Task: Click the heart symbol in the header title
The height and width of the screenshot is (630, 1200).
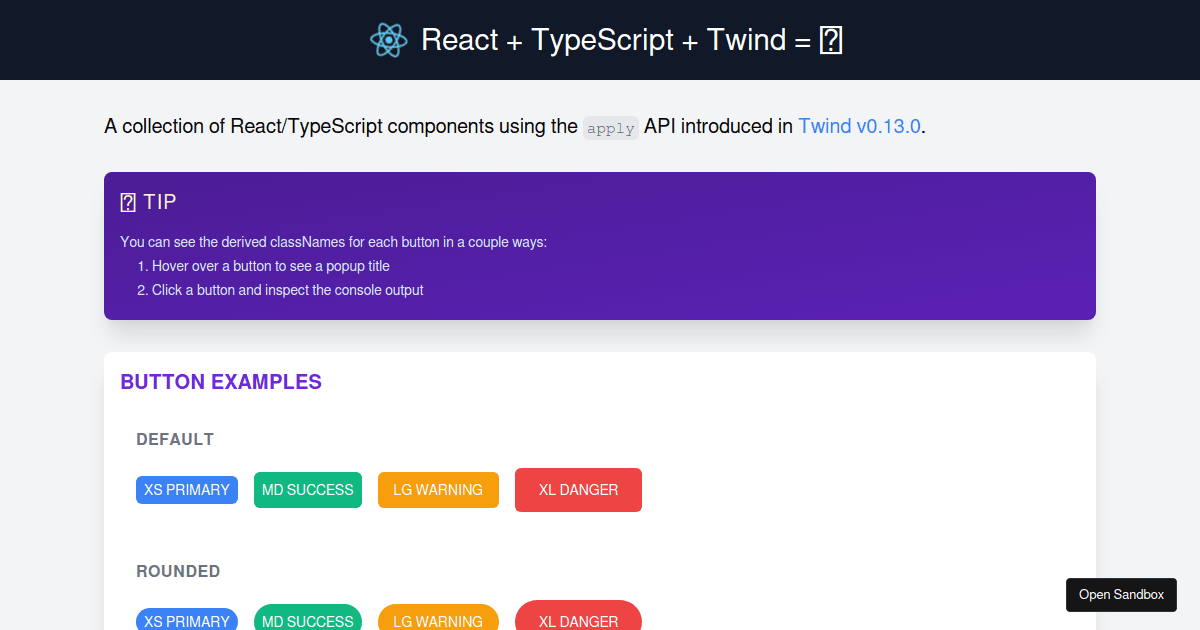Action: [831, 40]
